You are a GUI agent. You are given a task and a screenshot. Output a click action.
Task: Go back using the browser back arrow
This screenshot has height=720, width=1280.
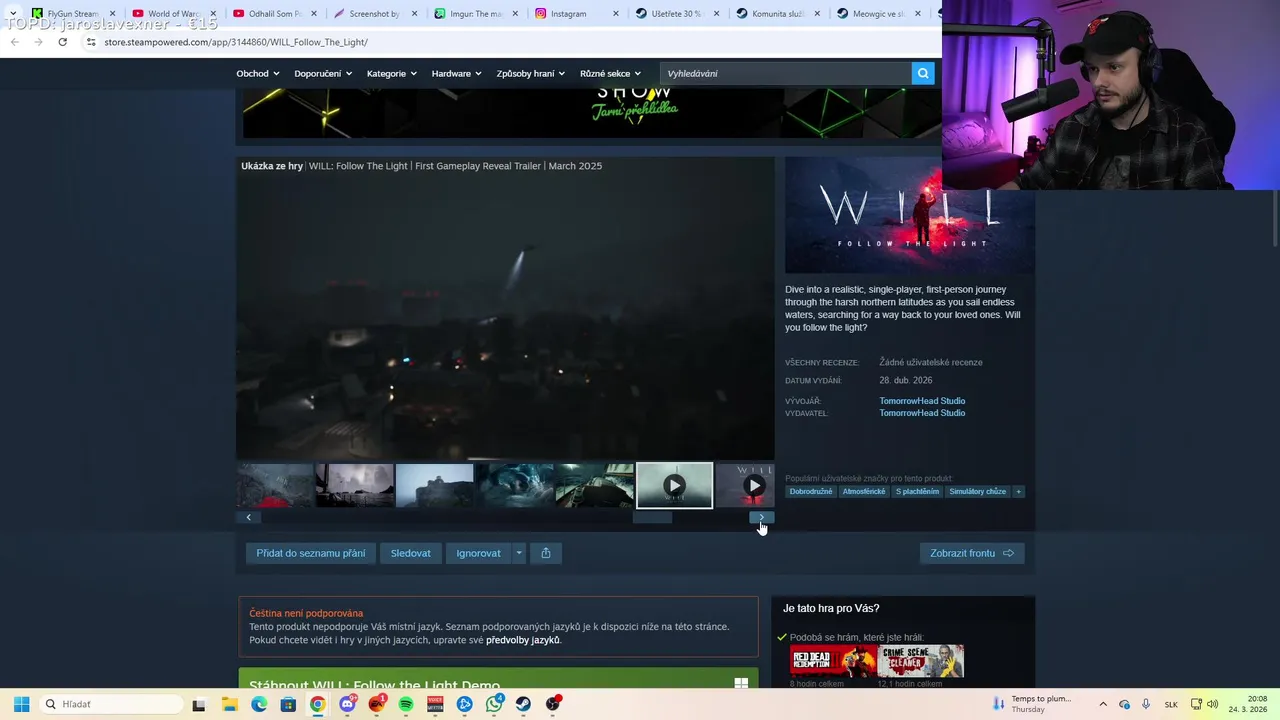point(14,42)
